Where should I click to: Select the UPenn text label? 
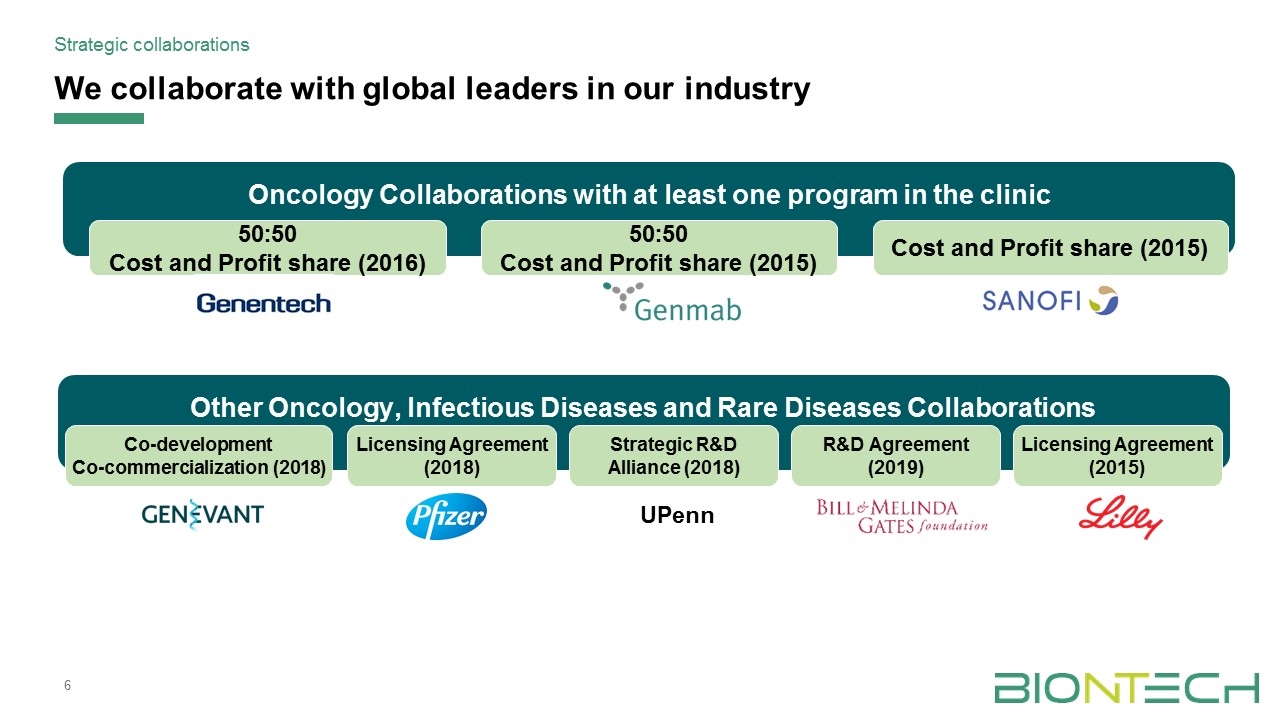tap(677, 517)
